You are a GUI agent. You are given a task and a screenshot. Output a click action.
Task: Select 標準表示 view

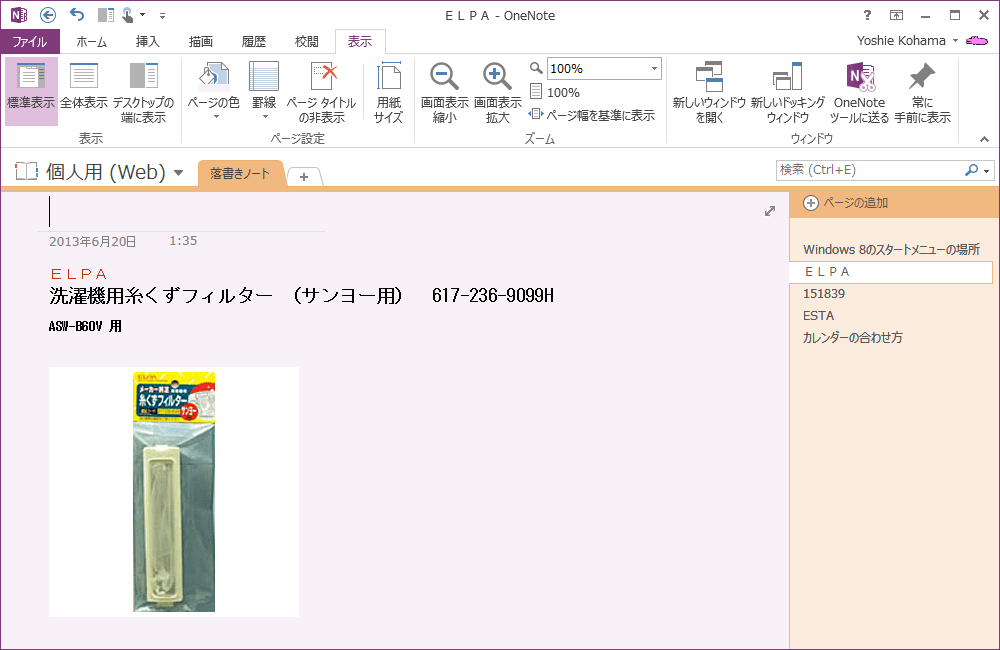(31, 91)
